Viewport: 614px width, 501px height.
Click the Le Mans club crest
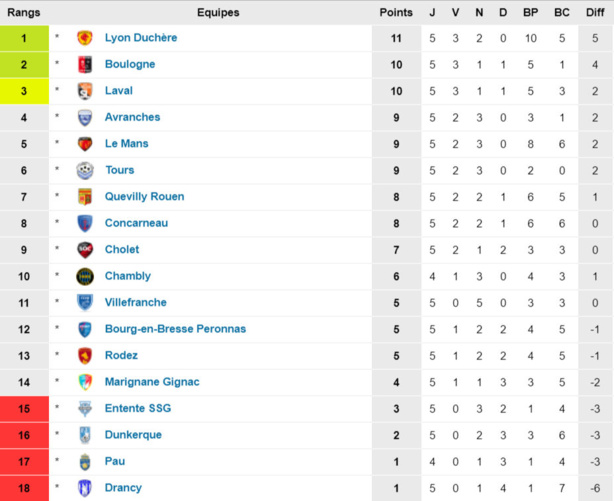point(85,144)
